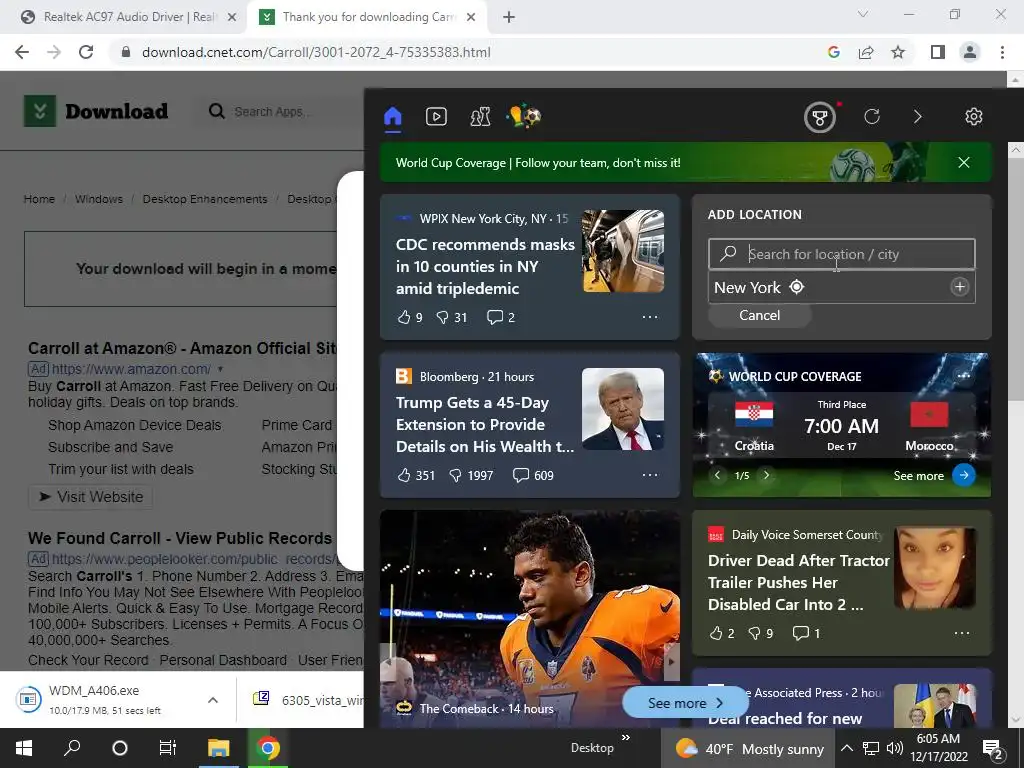Click the blue See more feed button
The height and width of the screenshot is (768, 1024).
coord(685,703)
